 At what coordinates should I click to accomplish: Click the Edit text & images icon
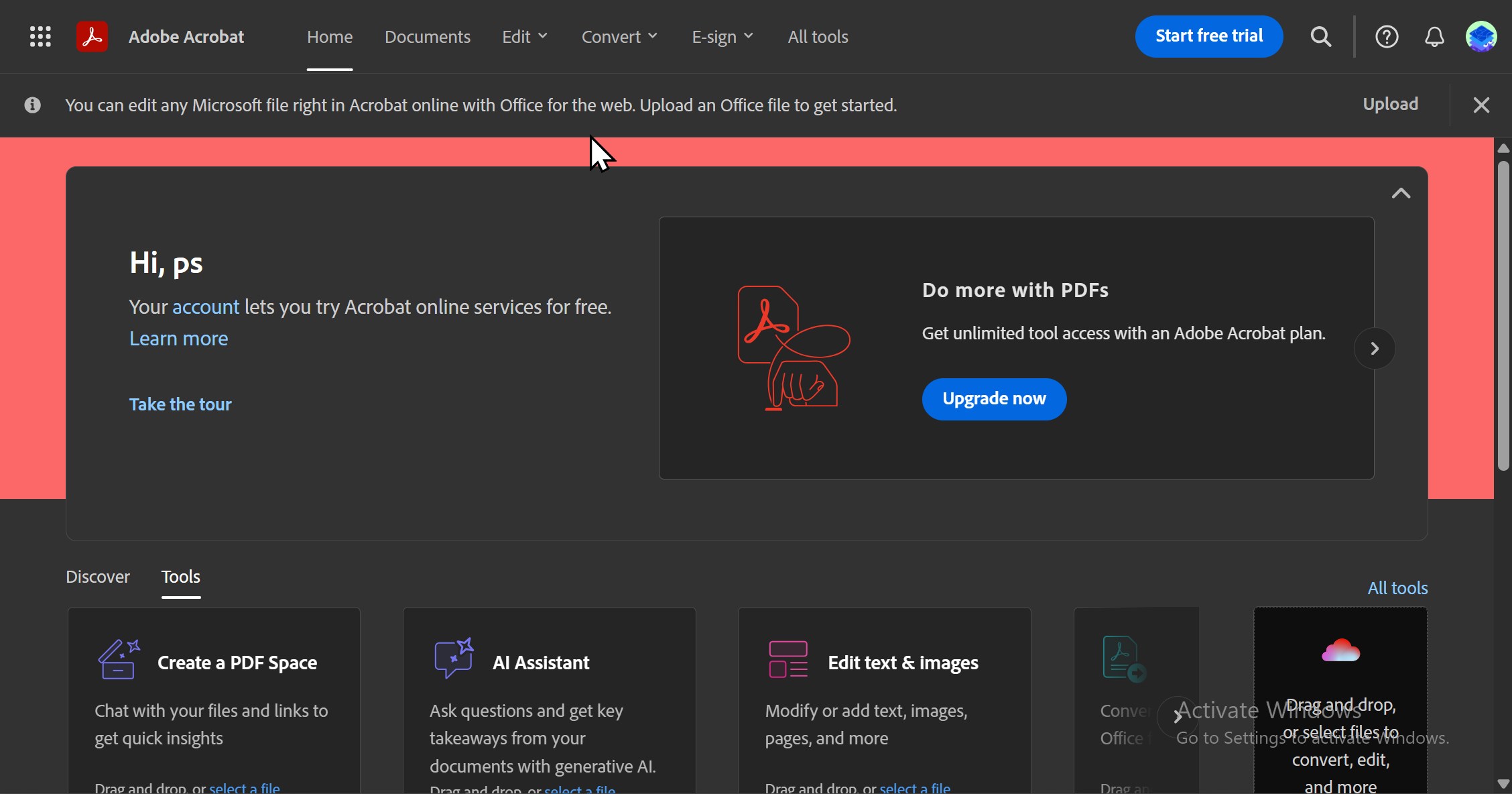coord(788,659)
